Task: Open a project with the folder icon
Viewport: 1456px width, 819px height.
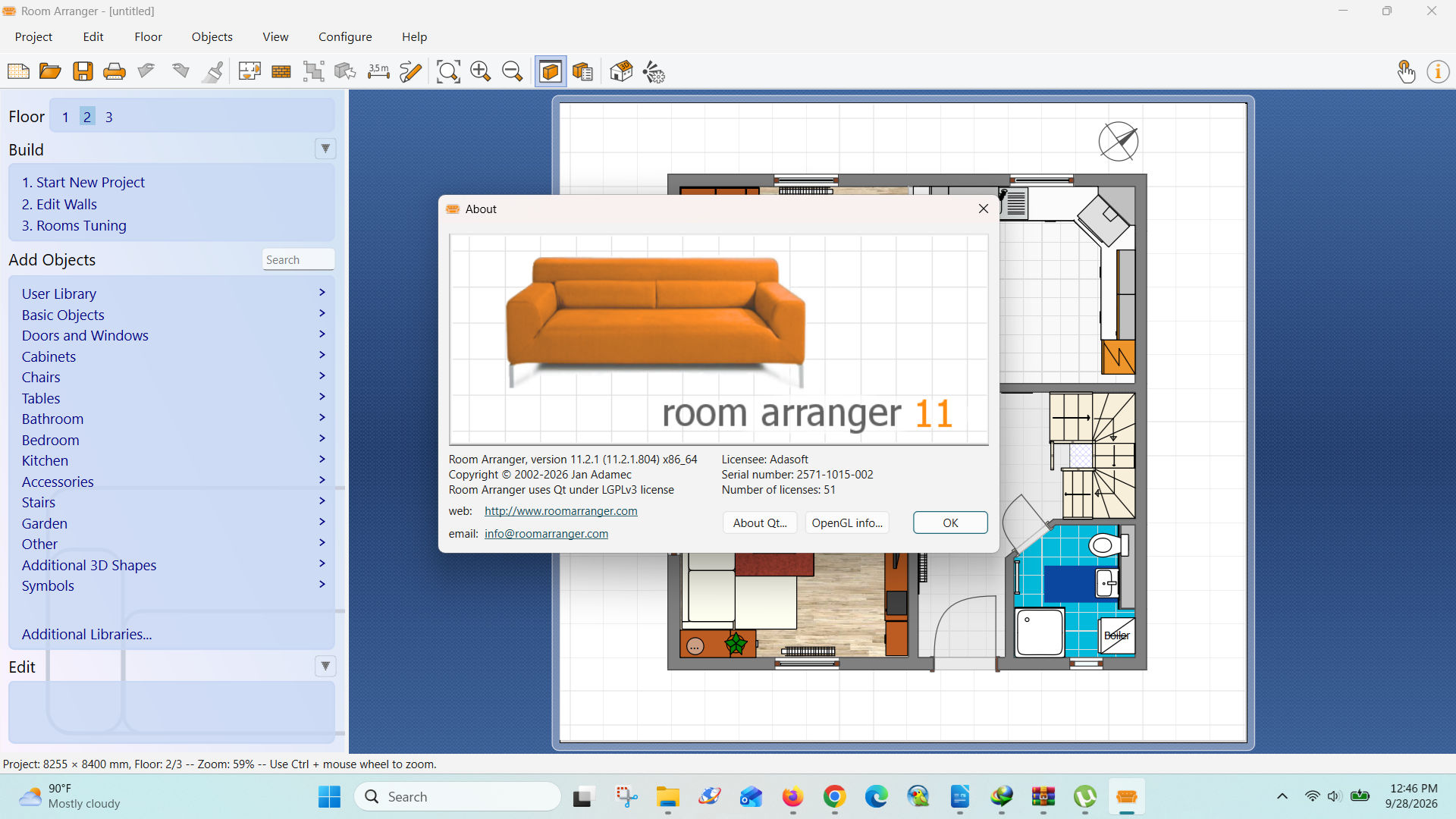Action: pos(50,72)
